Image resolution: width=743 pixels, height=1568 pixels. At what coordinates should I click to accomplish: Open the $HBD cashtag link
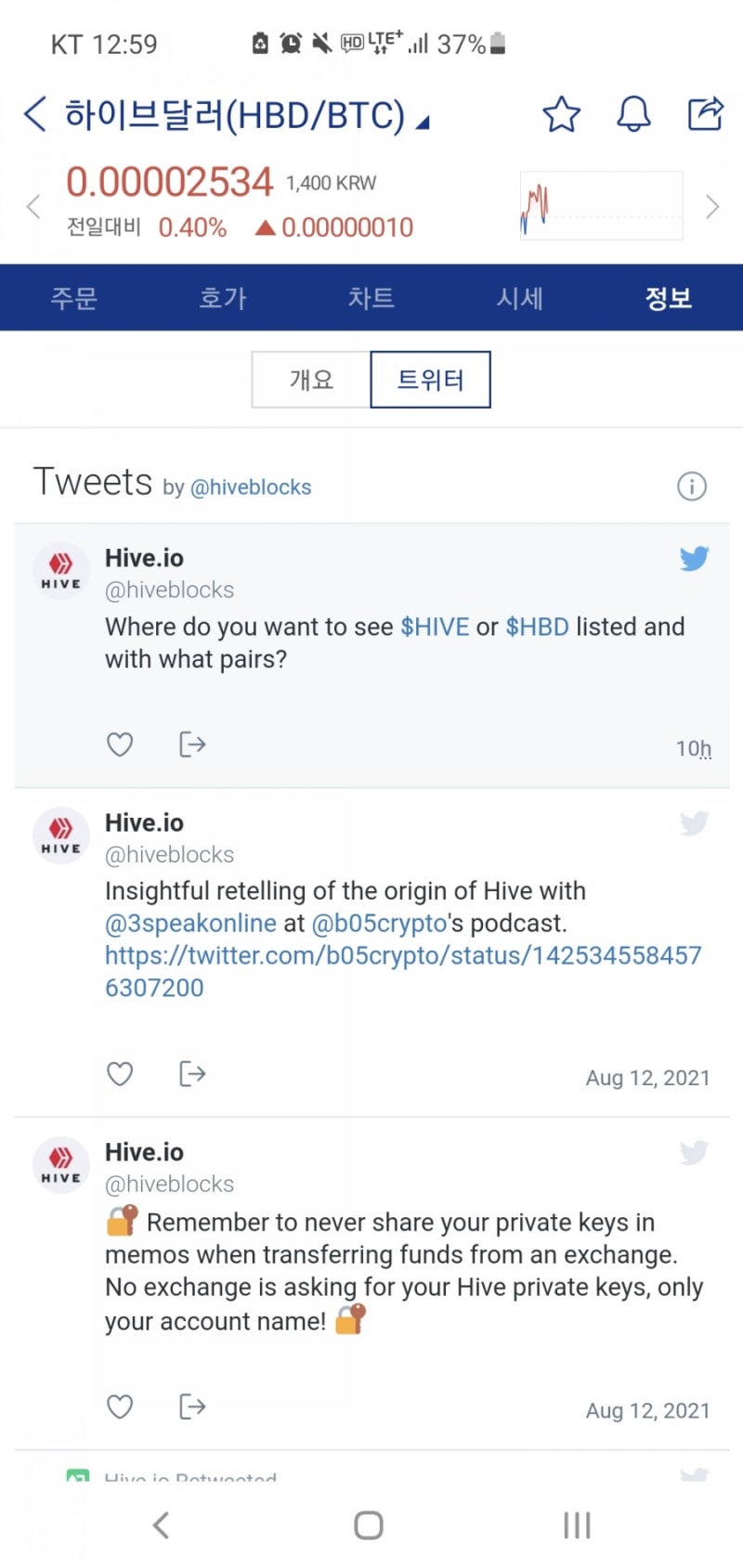(x=537, y=627)
